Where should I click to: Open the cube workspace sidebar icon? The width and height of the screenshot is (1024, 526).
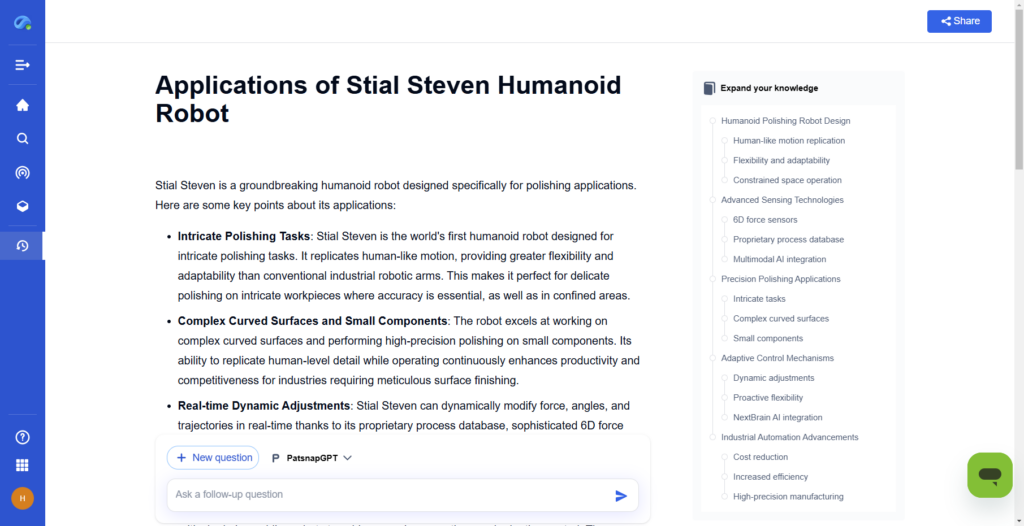[x=22, y=206]
